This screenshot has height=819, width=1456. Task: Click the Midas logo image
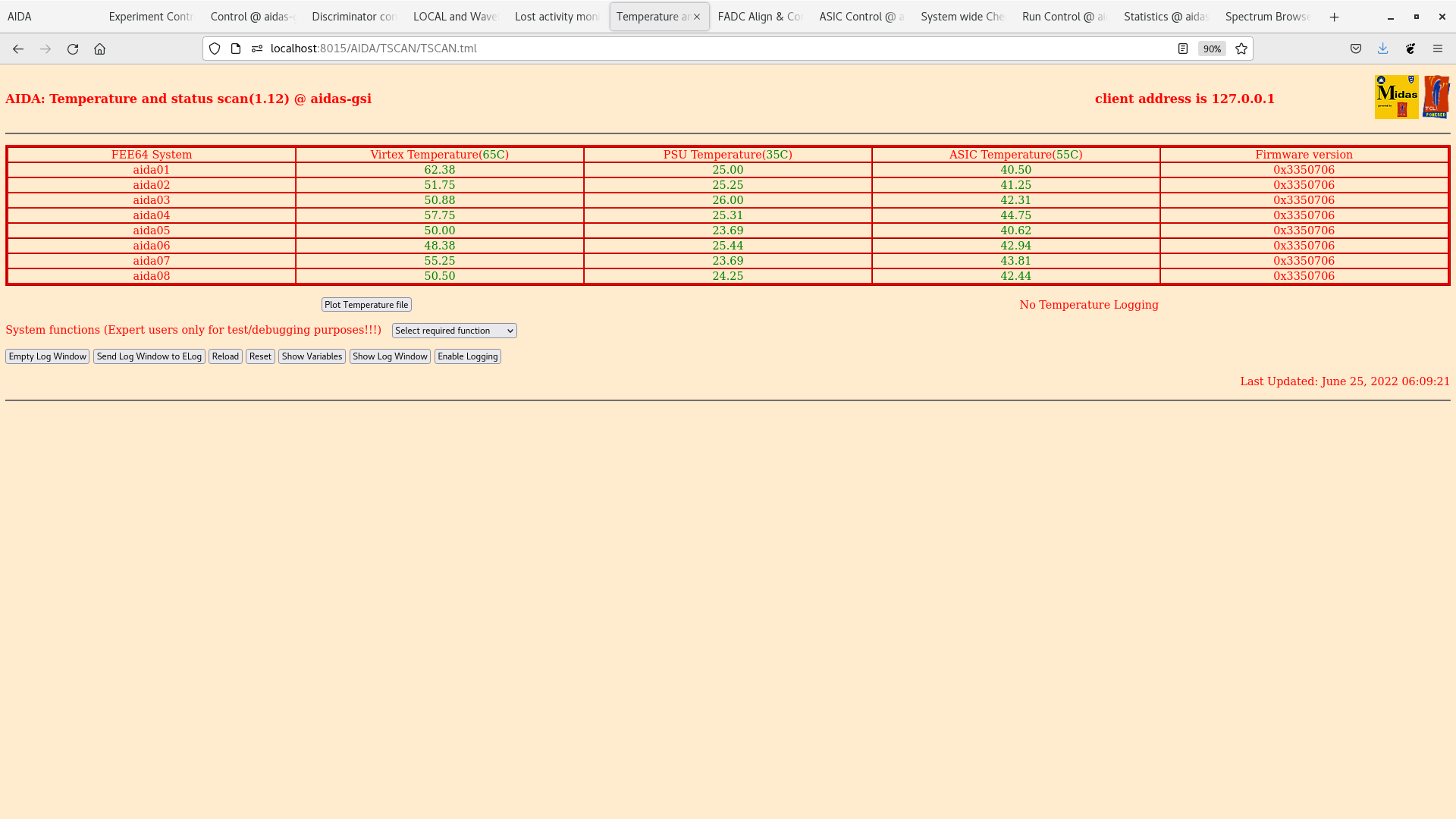1396,97
